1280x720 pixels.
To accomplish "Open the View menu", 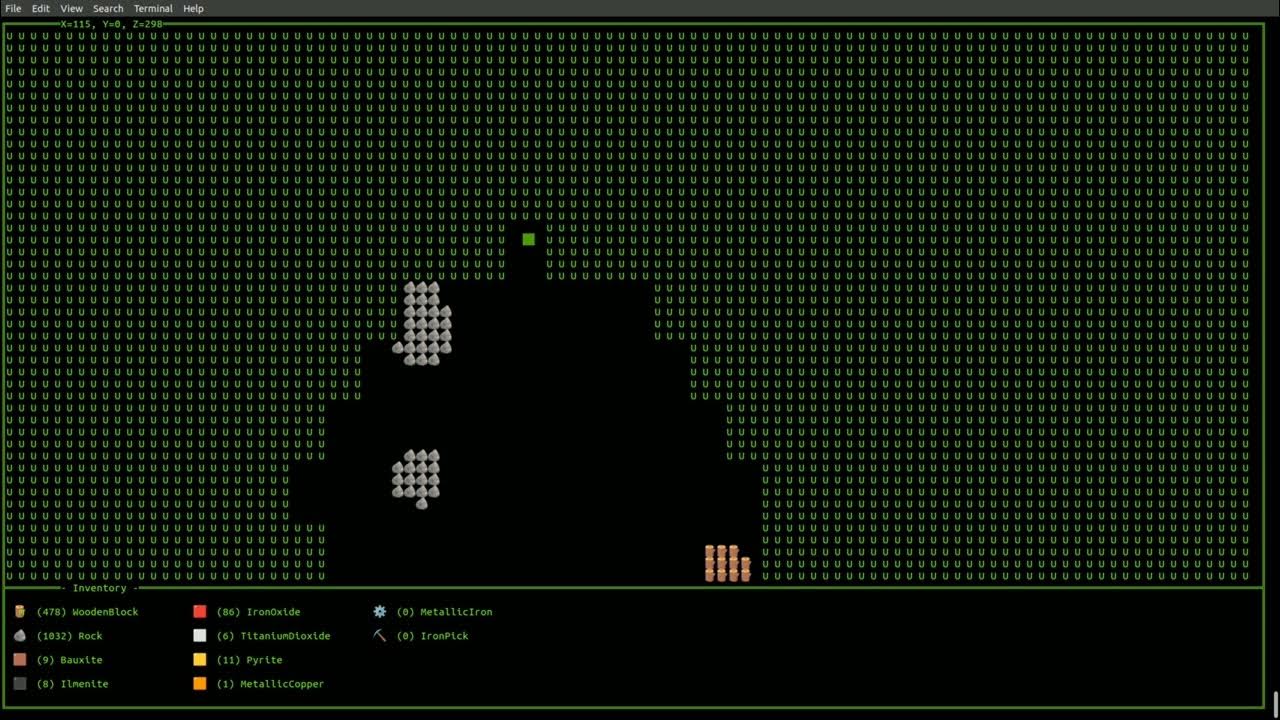I will click(x=71, y=8).
